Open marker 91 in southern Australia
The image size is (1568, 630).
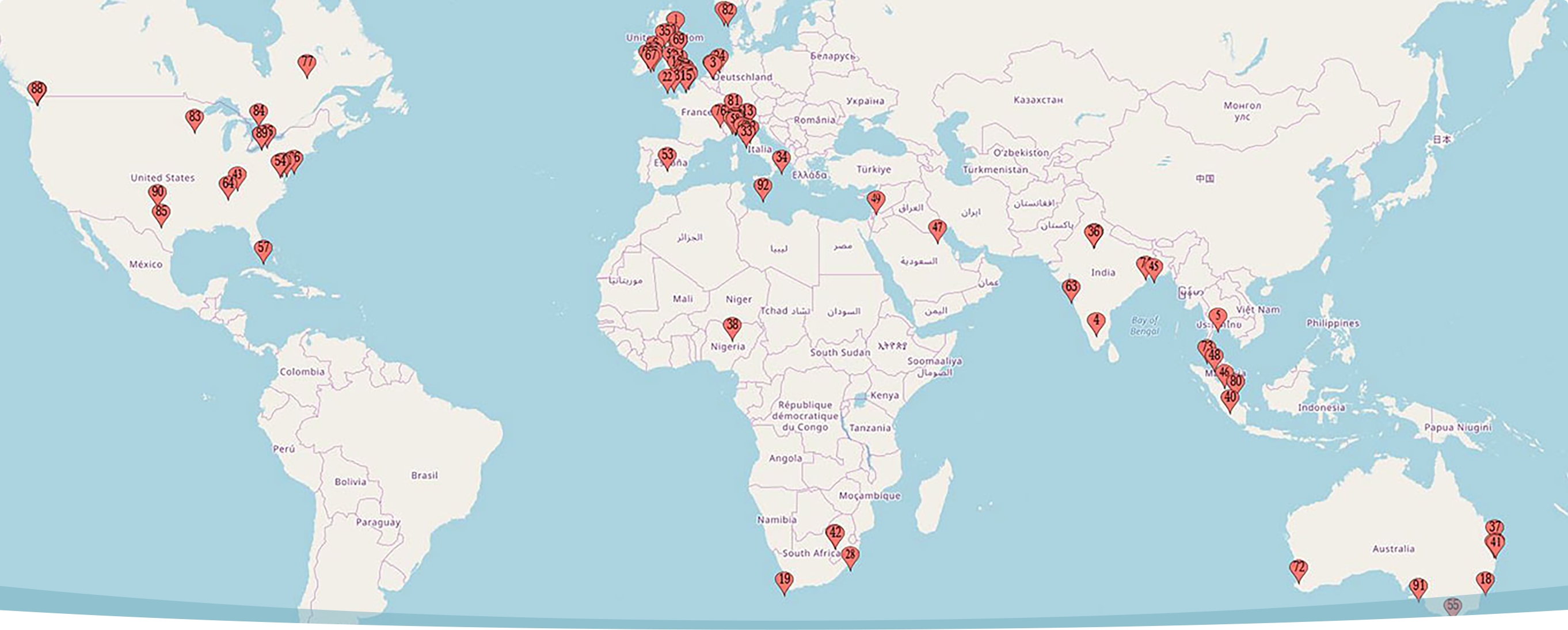tap(1418, 587)
